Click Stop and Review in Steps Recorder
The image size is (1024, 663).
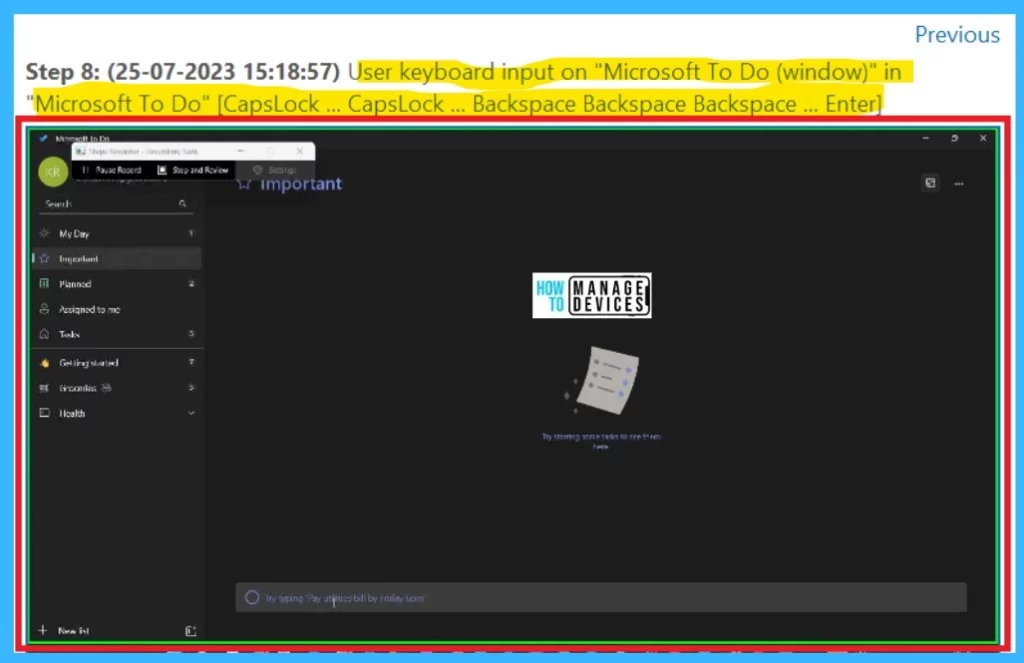tap(193, 170)
